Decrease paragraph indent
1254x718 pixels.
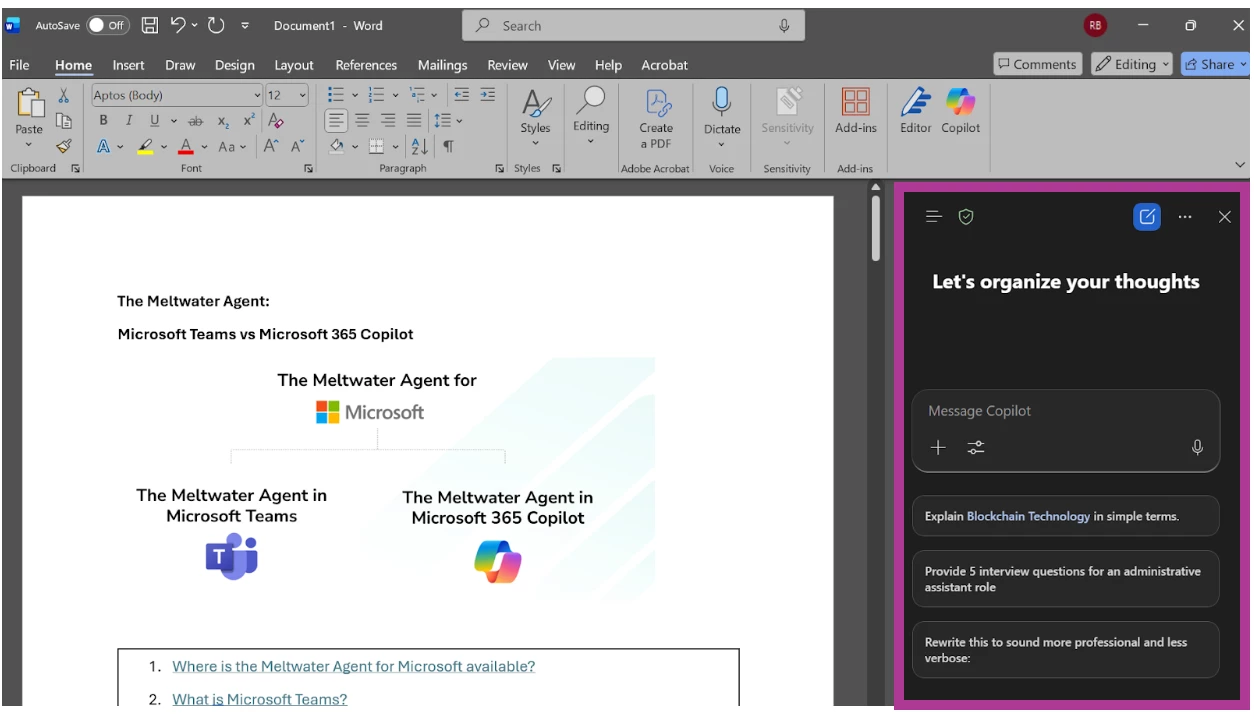(x=461, y=95)
